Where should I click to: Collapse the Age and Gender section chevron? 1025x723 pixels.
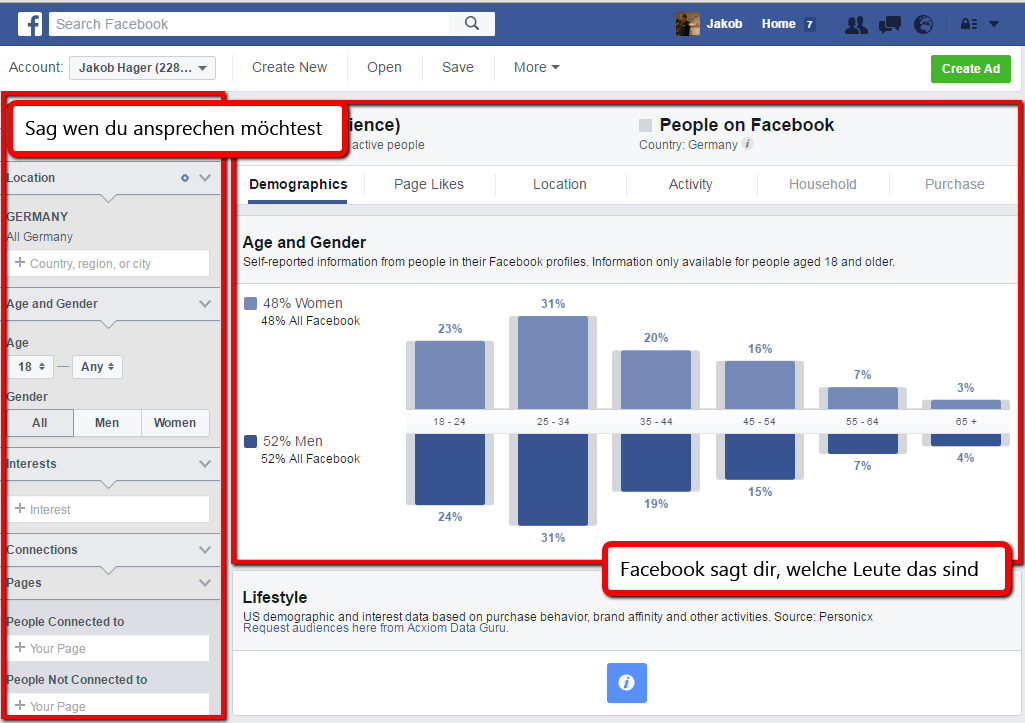[205, 304]
